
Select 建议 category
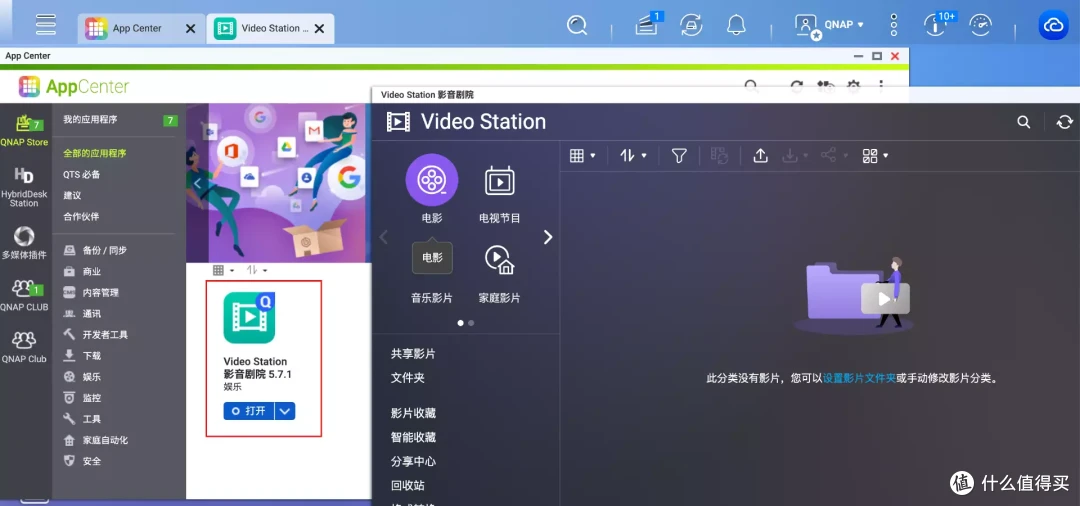(x=72, y=196)
